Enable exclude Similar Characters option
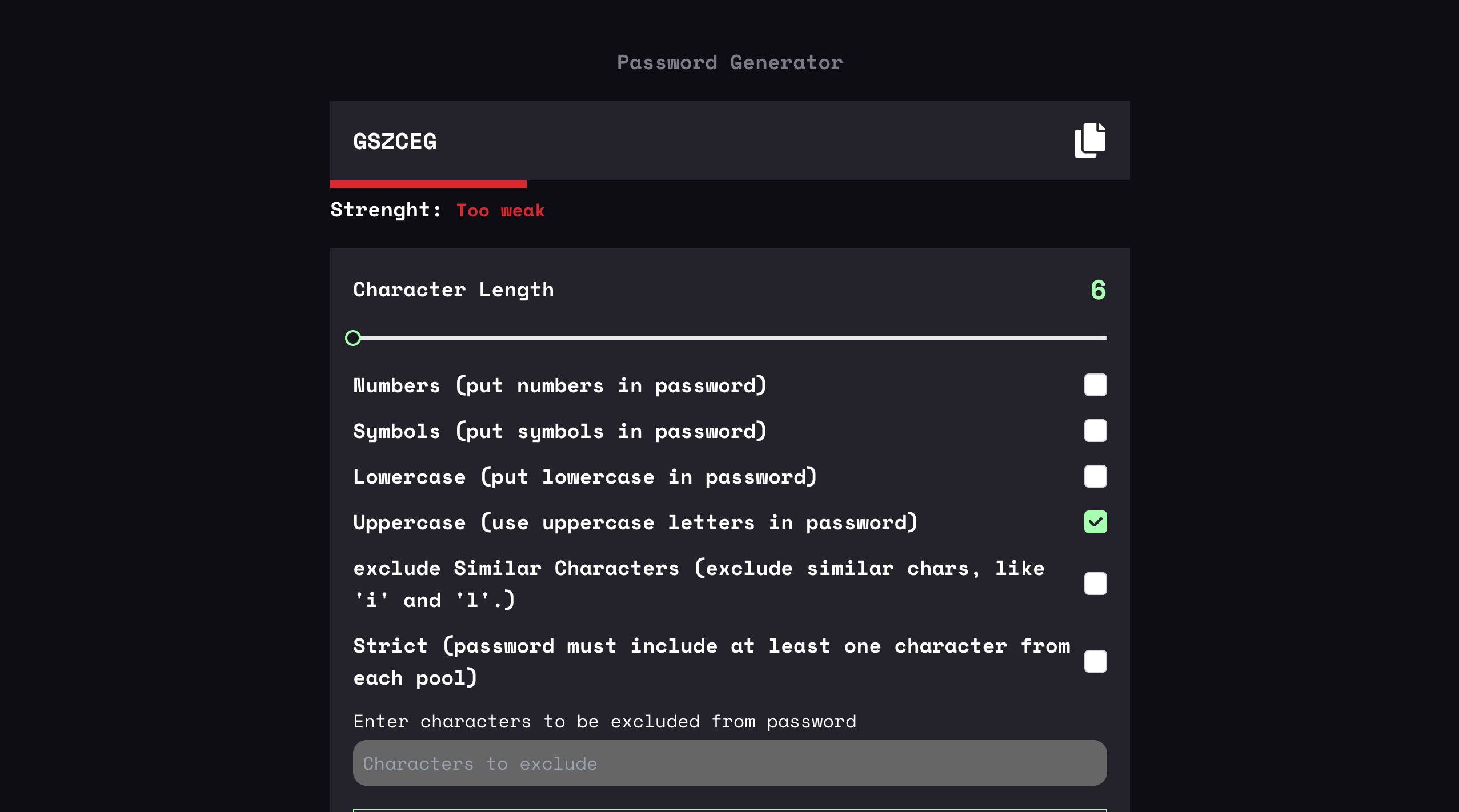 (x=1095, y=583)
